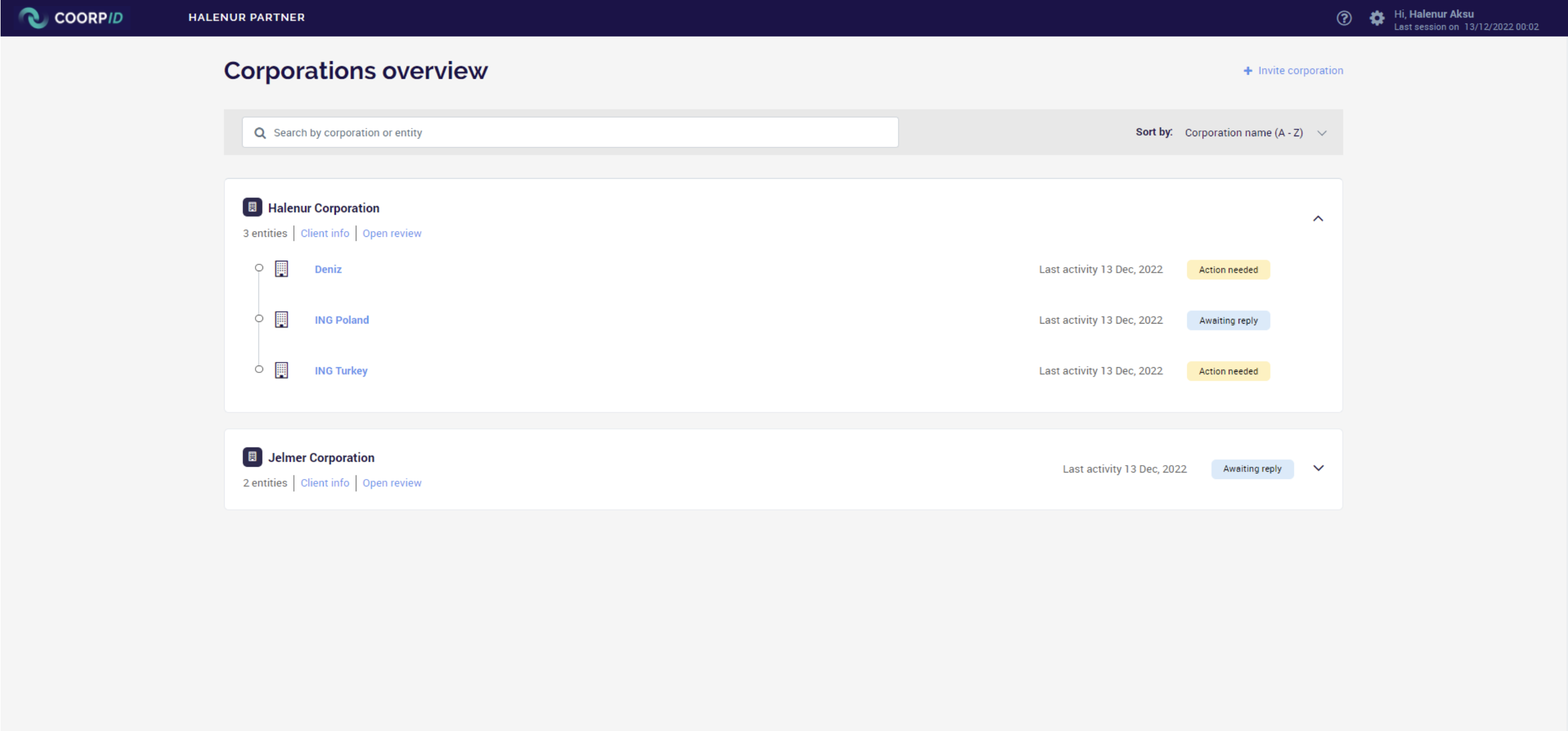1568x731 pixels.
Task: Open the ING Poland entity
Action: tap(342, 320)
